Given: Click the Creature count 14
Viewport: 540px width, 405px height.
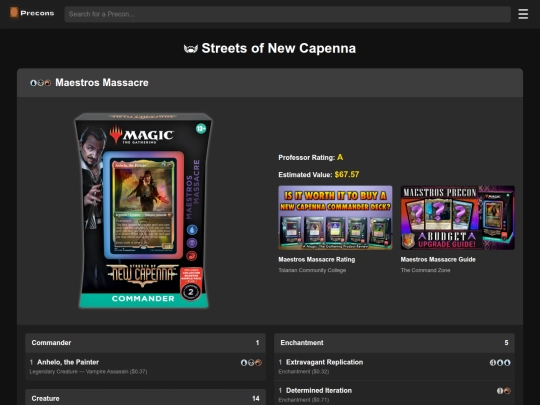Looking at the screenshot, I should click(x=256, y=398).
